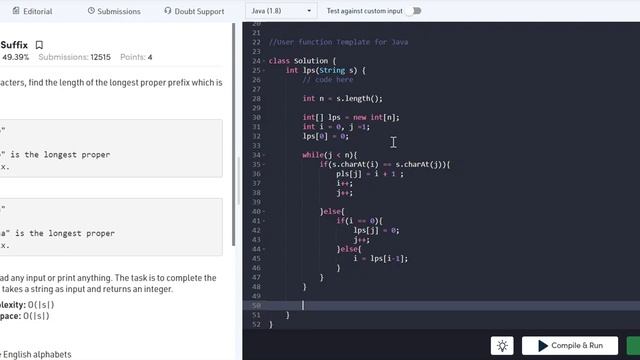Click 'Points: 4' text
The image size is (640, 360).
[x=136, y=57]
